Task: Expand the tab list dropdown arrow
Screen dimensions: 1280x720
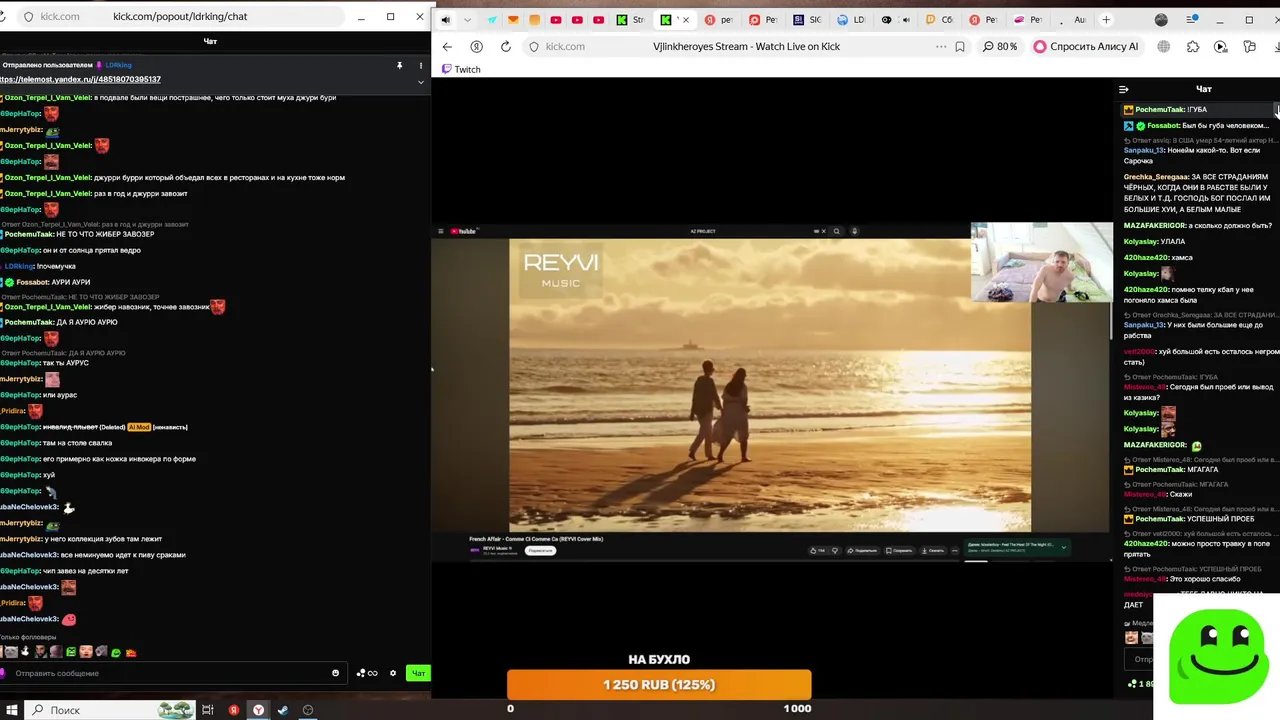Action: tap(467, 19)
